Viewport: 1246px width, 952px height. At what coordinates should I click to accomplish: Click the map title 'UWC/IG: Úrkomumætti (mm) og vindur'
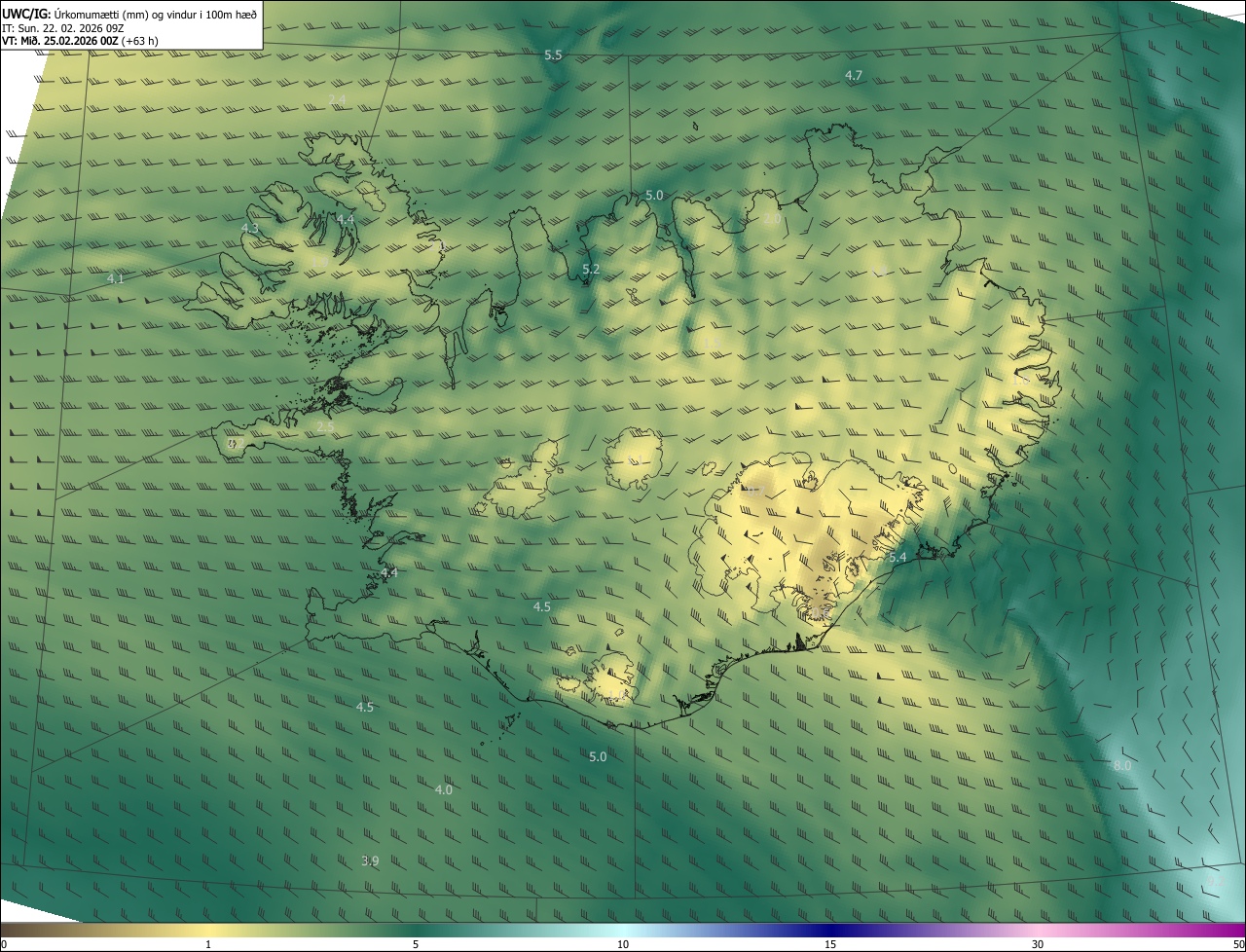pos(129,15)
